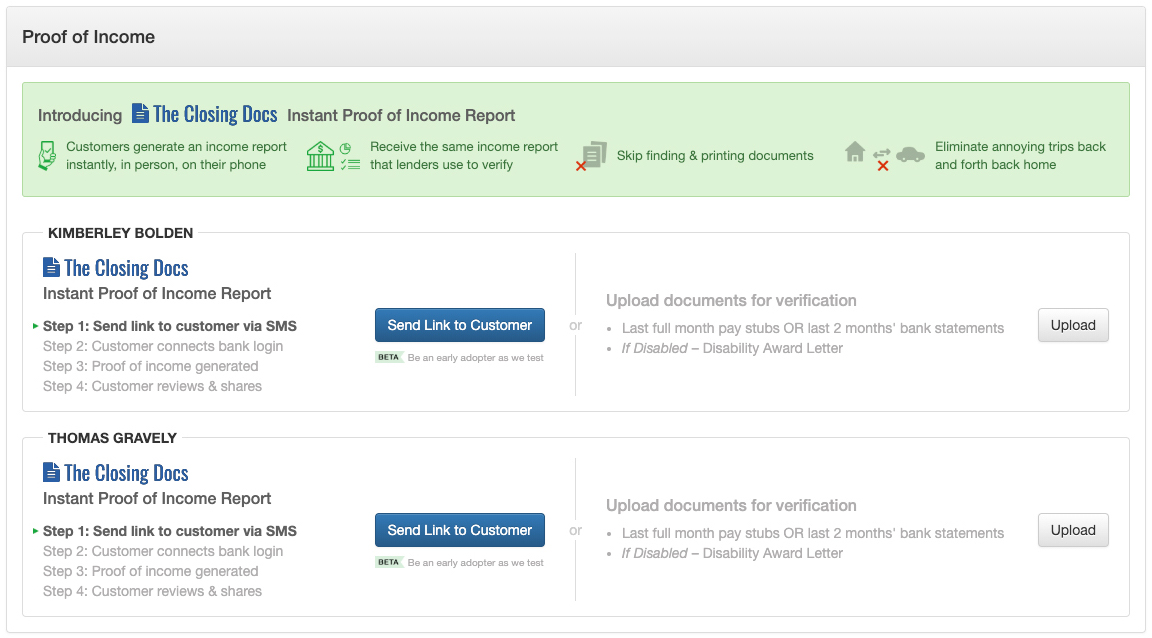
Task: Select Step 1 text in Kimberley Bolden section
Action: point(170,326)
